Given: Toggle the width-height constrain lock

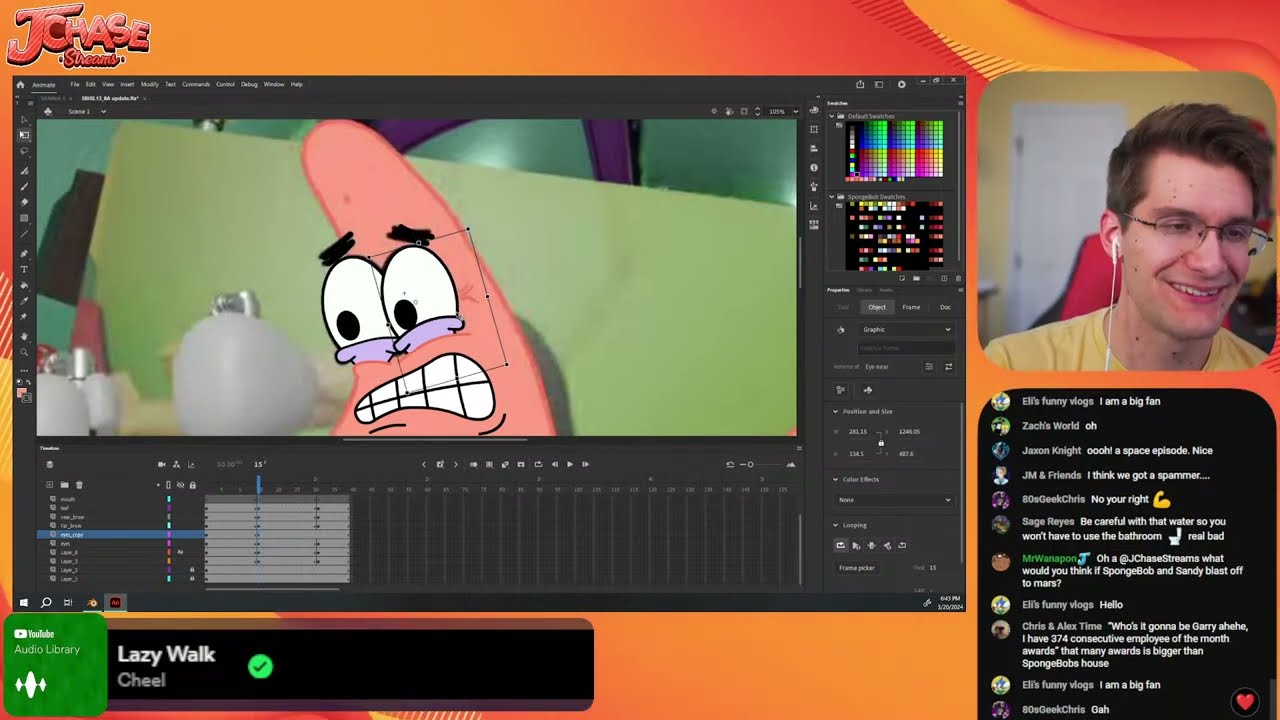Looking at the screenshot, I should (881, 443).
